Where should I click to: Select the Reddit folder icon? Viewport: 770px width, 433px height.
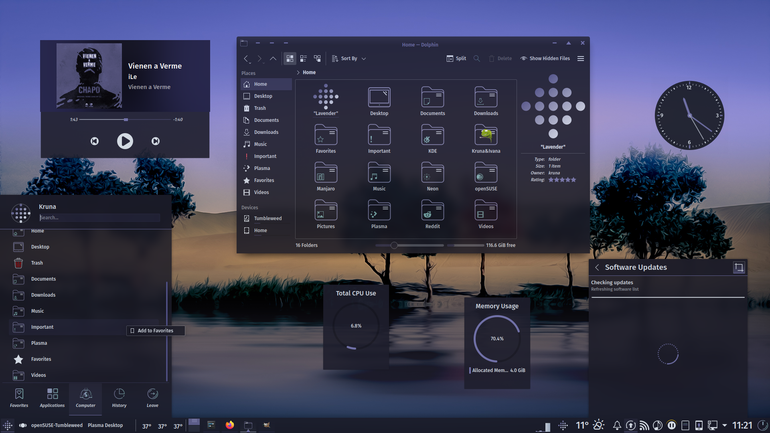432,214
